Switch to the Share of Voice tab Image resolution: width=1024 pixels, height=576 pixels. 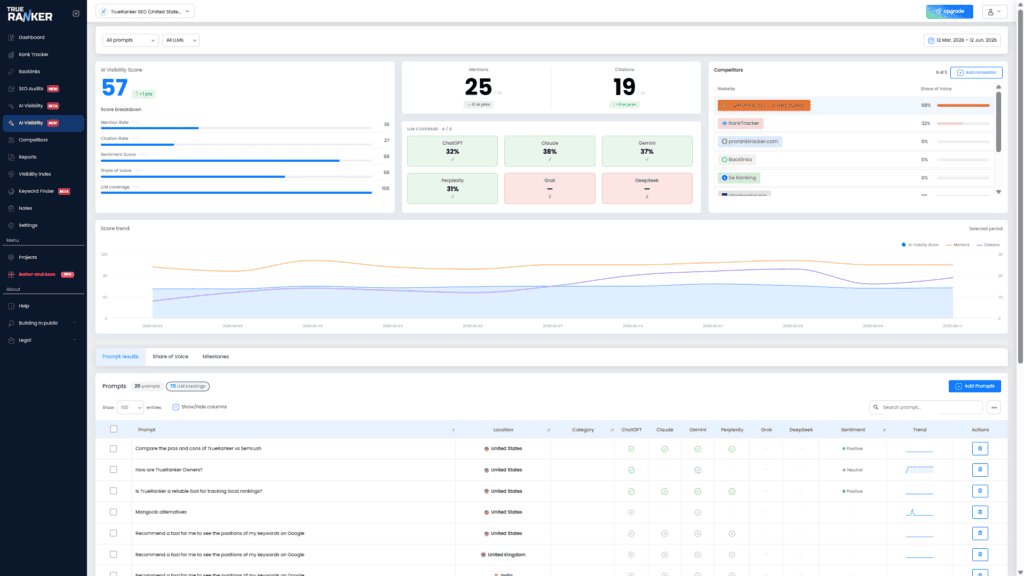(170, 357)
